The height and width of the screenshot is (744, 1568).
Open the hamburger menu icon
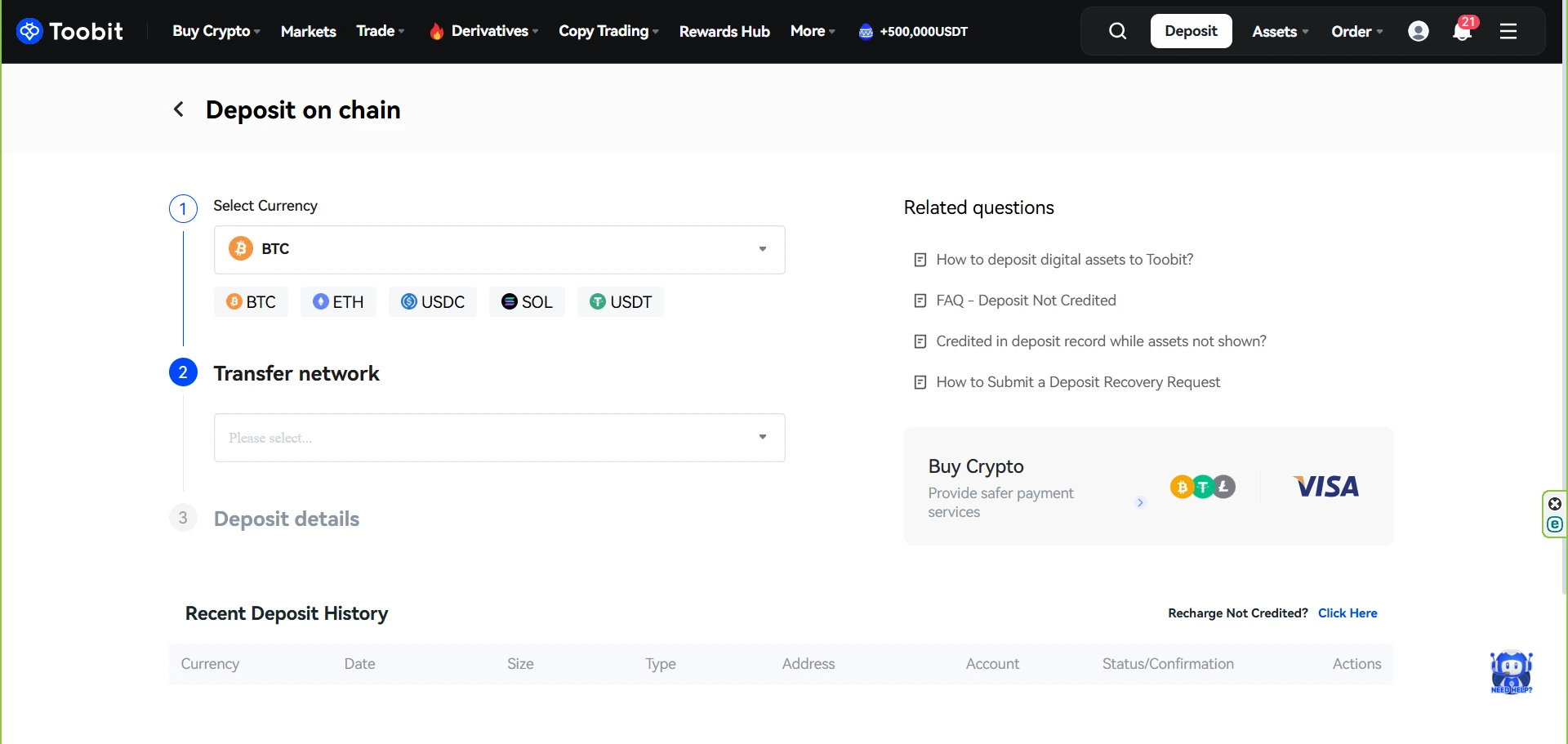pos(1508,31)
